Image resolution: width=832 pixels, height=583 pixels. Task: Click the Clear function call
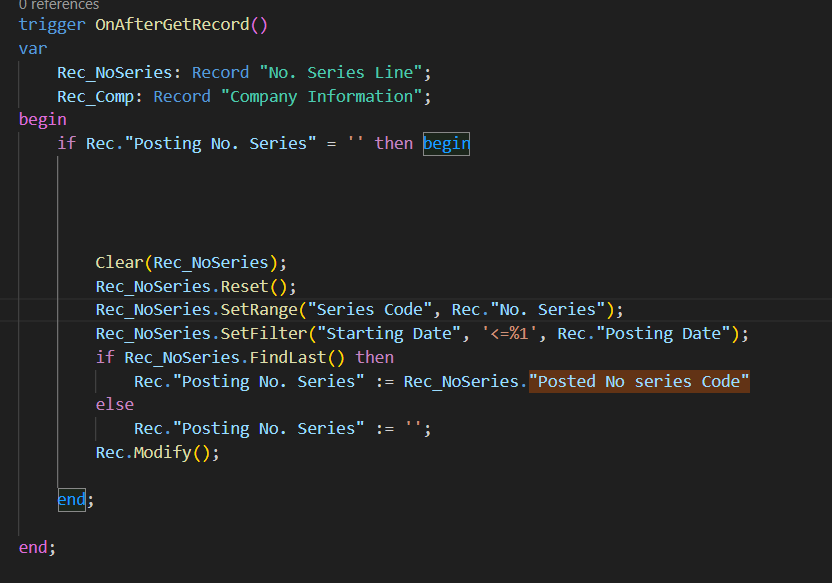pyautogui.click(x=119, y=263)
